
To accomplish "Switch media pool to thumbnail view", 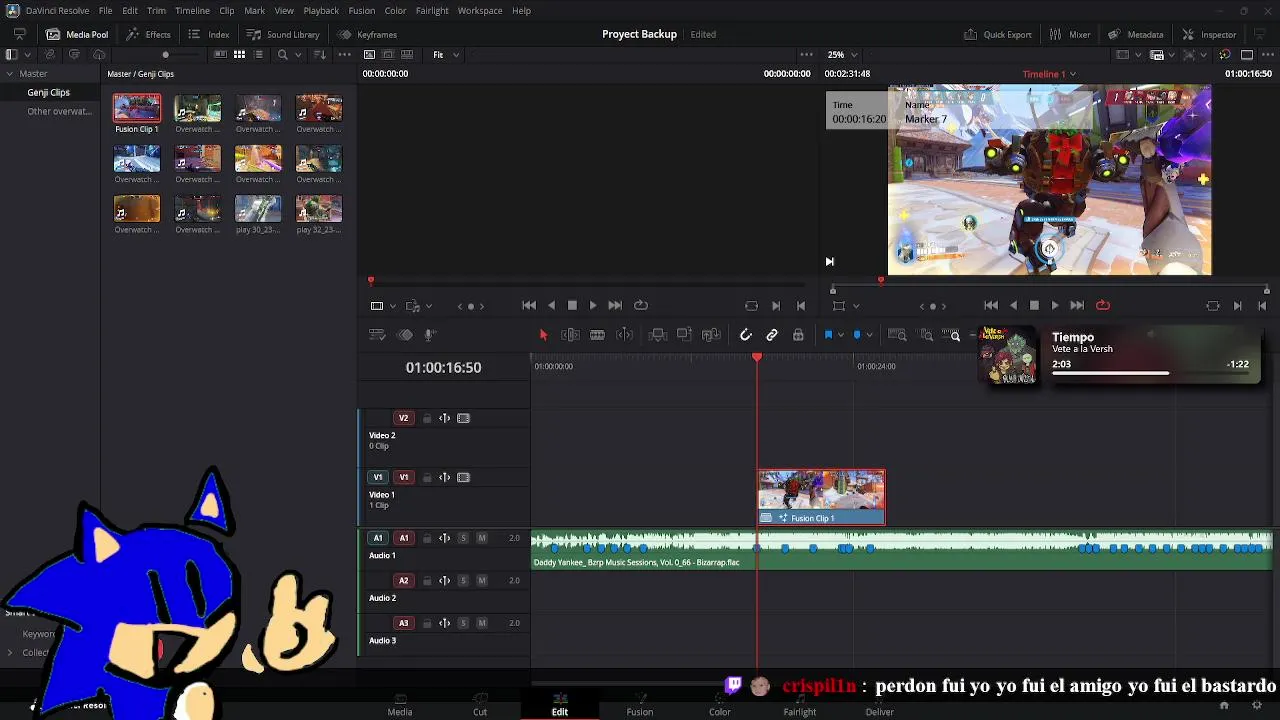I will (239, 55).
